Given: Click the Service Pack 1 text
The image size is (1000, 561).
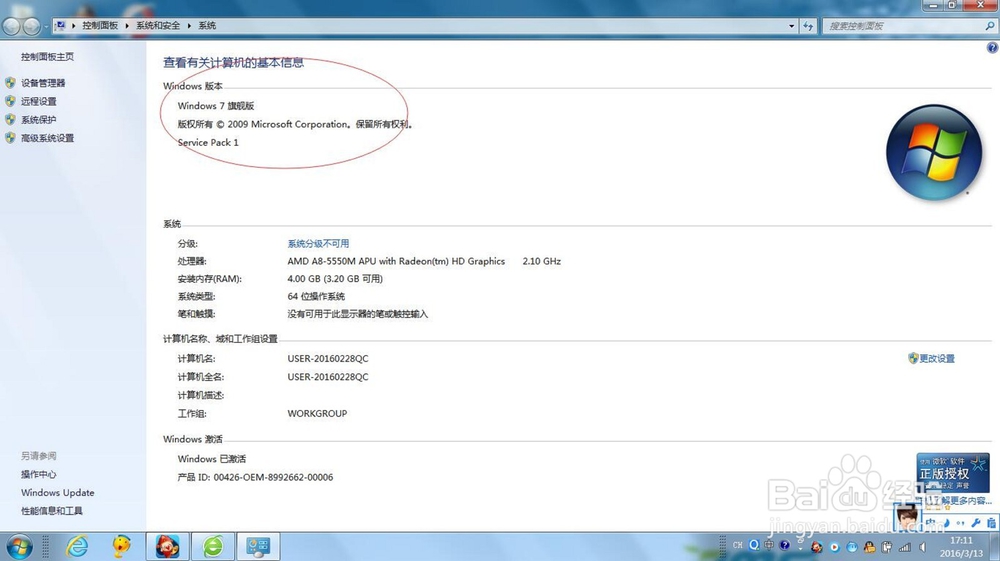Looking at the screenshot, I should pos(208,142).
